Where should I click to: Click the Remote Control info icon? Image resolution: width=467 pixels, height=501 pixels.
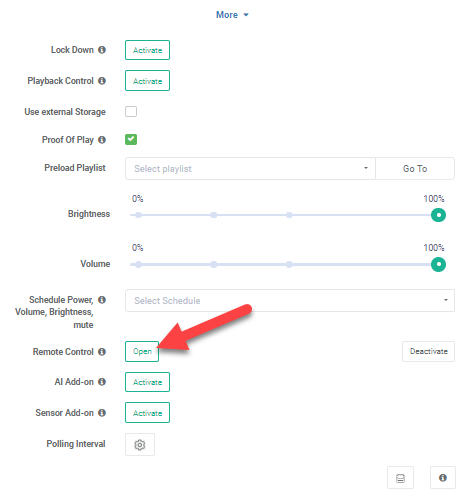[102, 352]
